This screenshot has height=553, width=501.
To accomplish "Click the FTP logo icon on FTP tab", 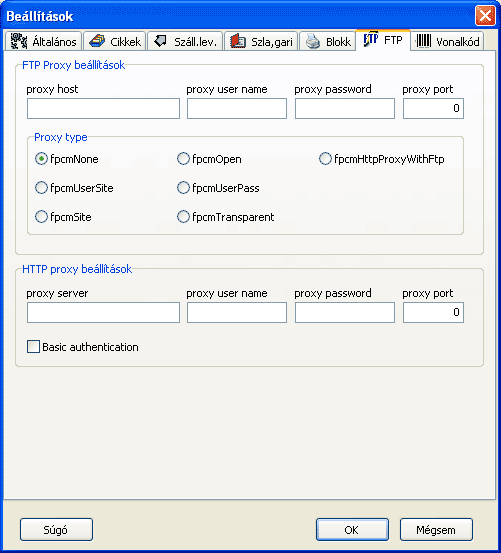I will pyautogui.click(x=371, y=40).
